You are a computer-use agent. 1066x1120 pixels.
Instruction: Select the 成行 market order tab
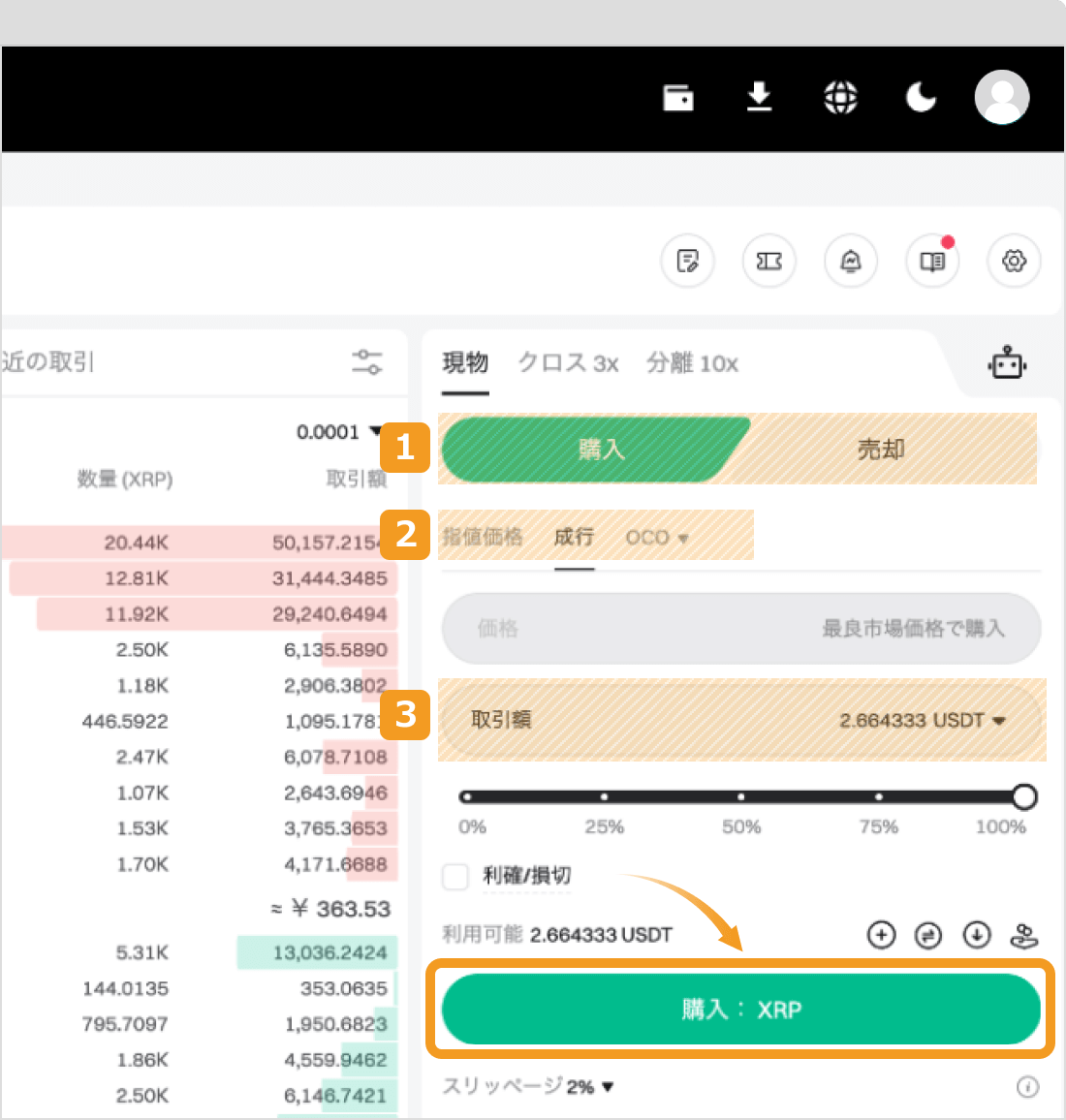pyautogui.click(x=574, y=537)
